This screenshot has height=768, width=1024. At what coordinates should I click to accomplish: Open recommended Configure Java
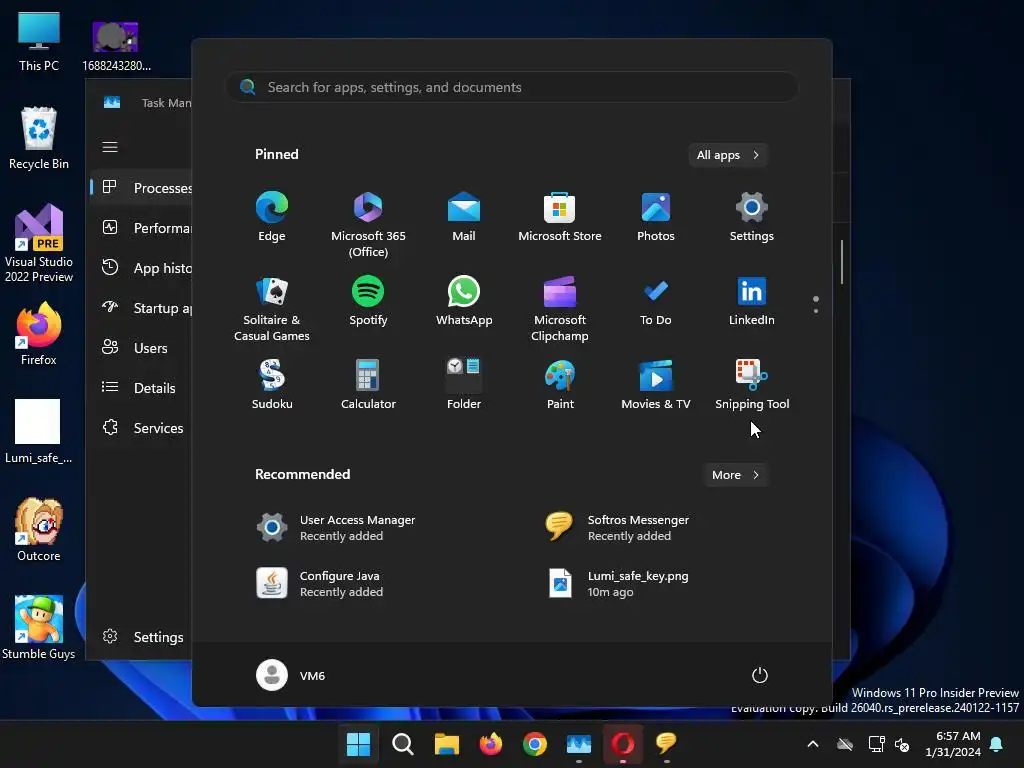320,584
